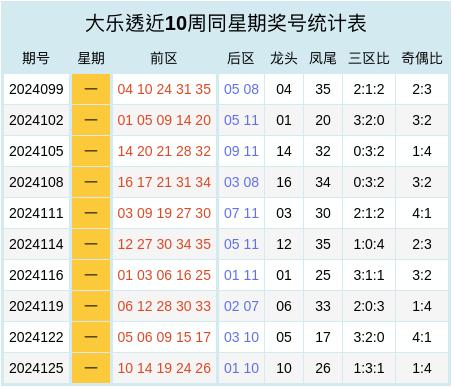The image size is (452, 387).
Task: Click the title 大乐透近10周同星期奖号统计表
Action: point(226,23)
